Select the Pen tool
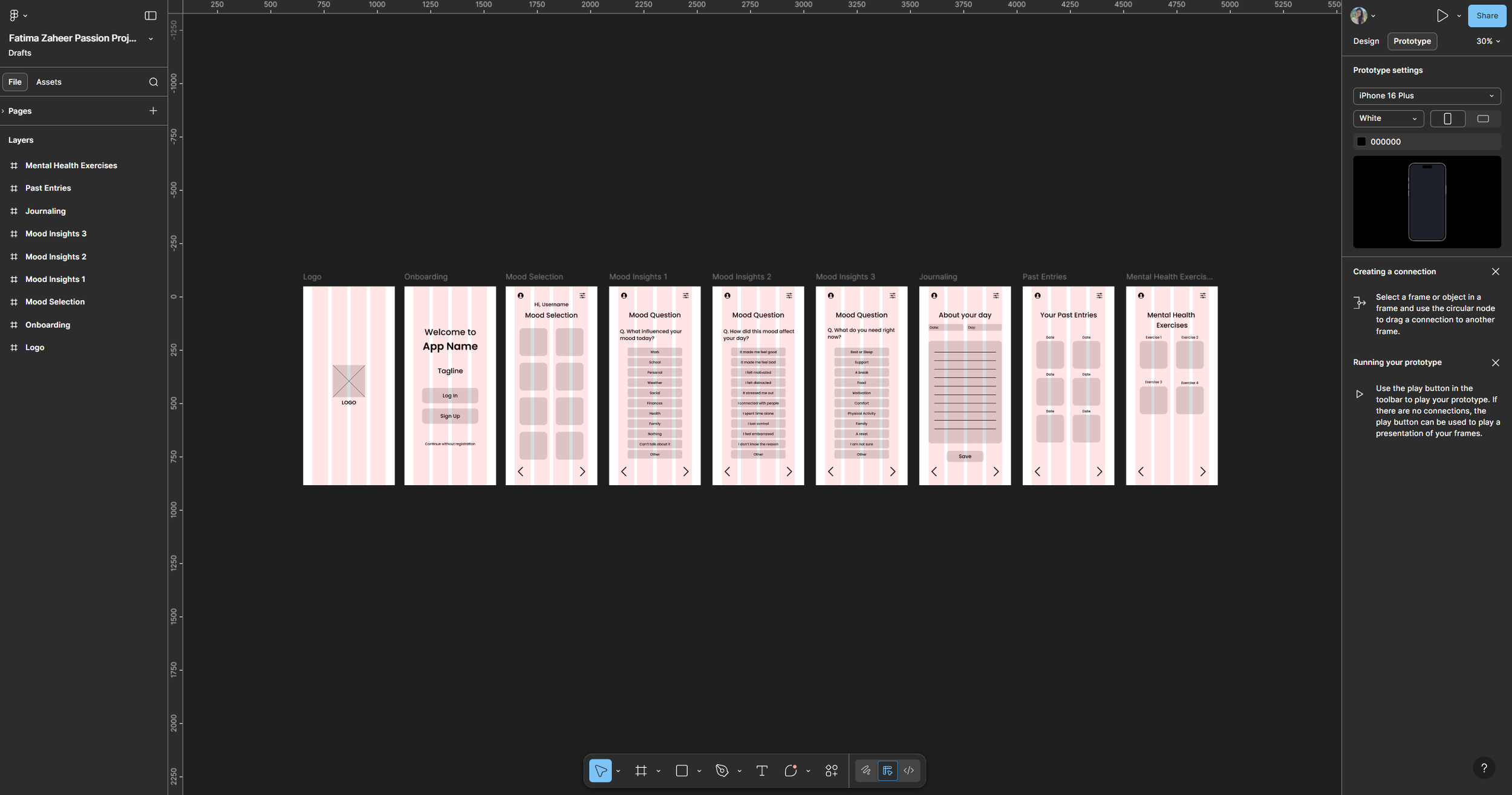The width and height of the screenshot is (1512, 795). (722, 770)
